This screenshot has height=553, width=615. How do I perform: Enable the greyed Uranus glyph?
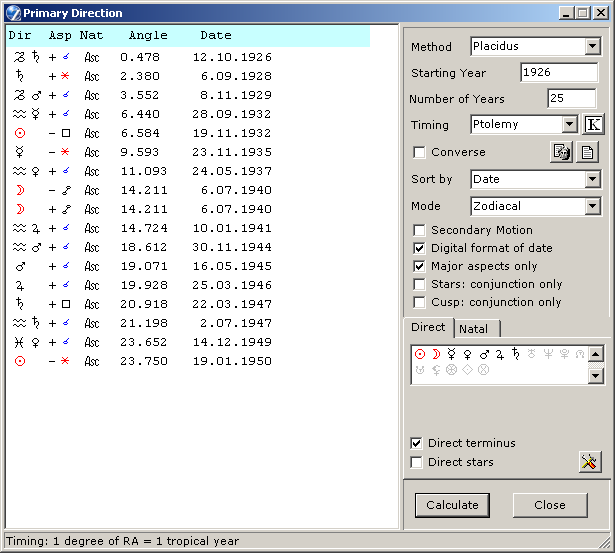coord(531,354)
